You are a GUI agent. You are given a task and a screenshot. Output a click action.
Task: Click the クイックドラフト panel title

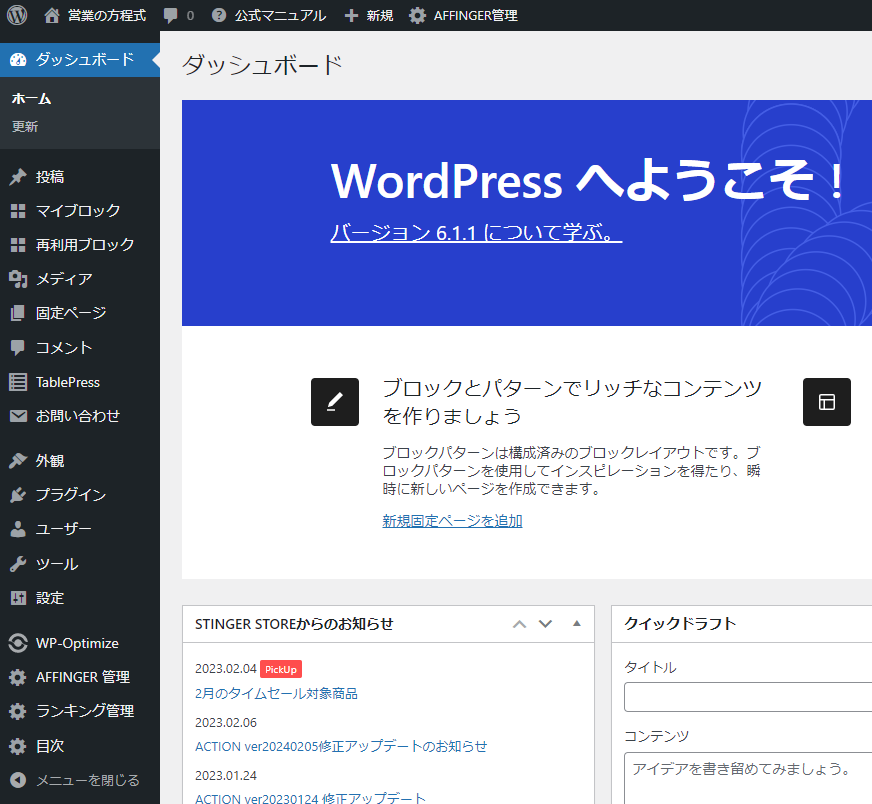tap(680, 624)
